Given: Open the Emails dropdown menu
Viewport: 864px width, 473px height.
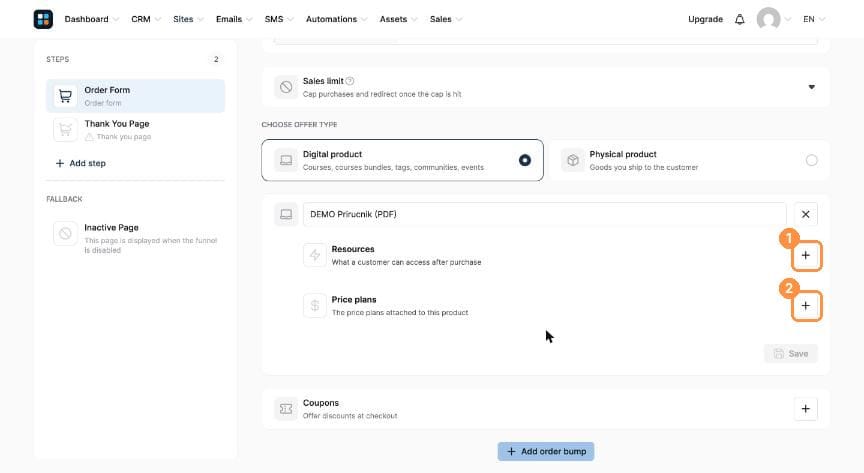Looking at the screenshot, I should click(x=234, y=19).
